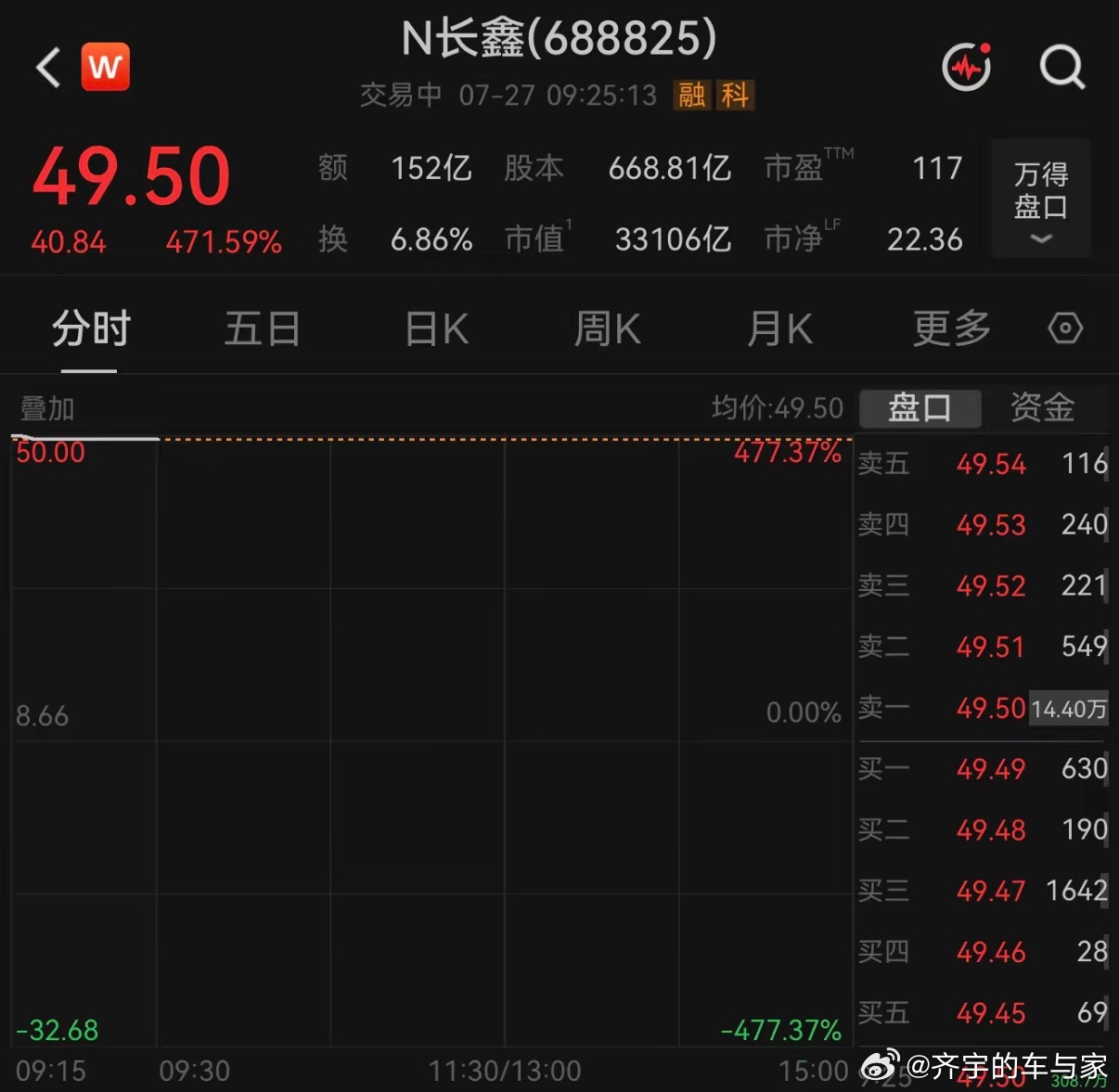Tap the 471.59% change percentage
Image resolution: width=1119 pixels, height=1092 pixels.
pos(224,243)
